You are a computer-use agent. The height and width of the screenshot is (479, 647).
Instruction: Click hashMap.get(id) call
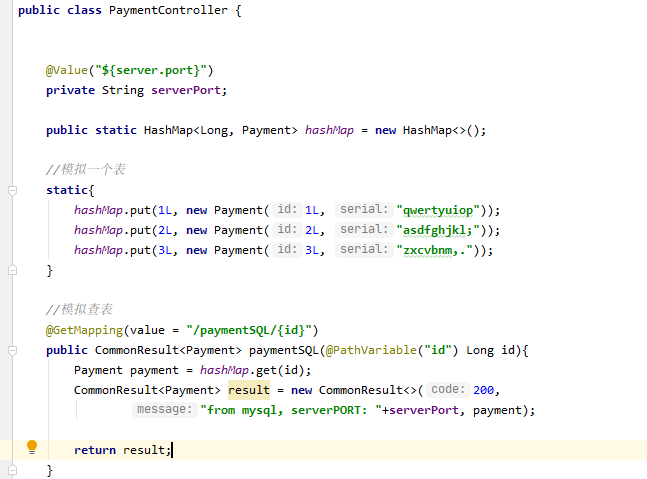coord(252,370)
